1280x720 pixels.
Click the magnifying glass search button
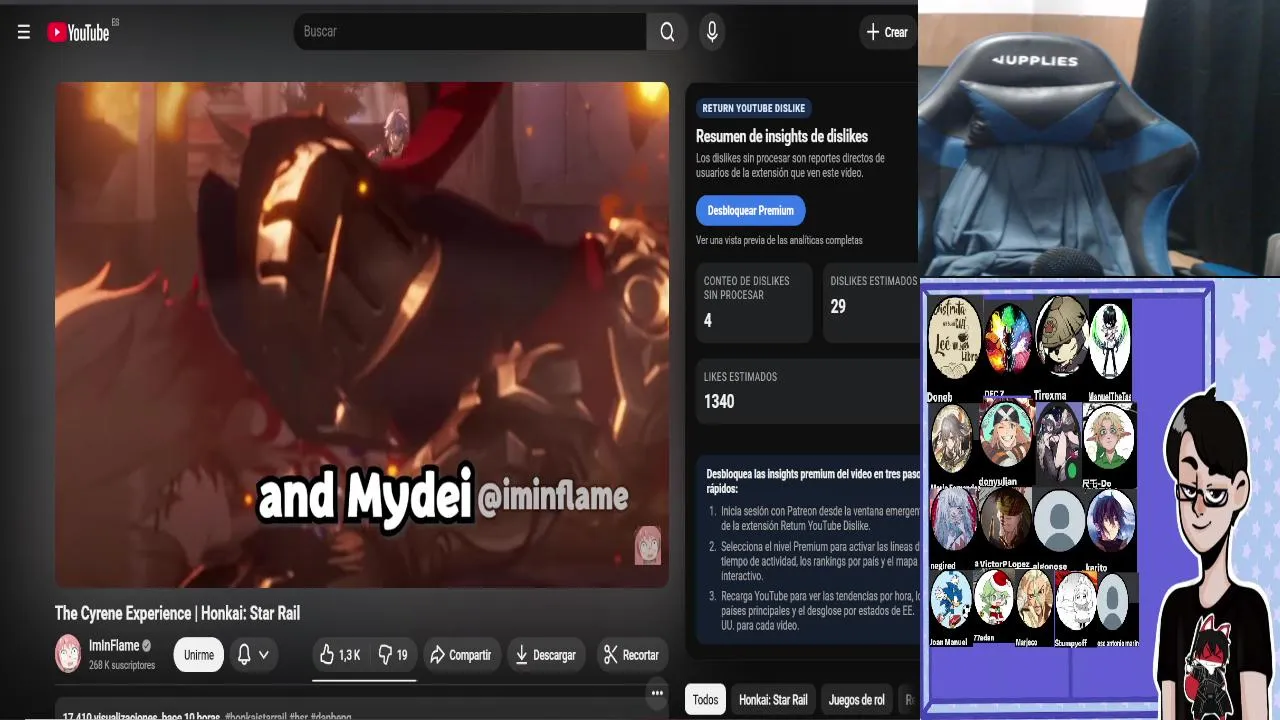667,32
